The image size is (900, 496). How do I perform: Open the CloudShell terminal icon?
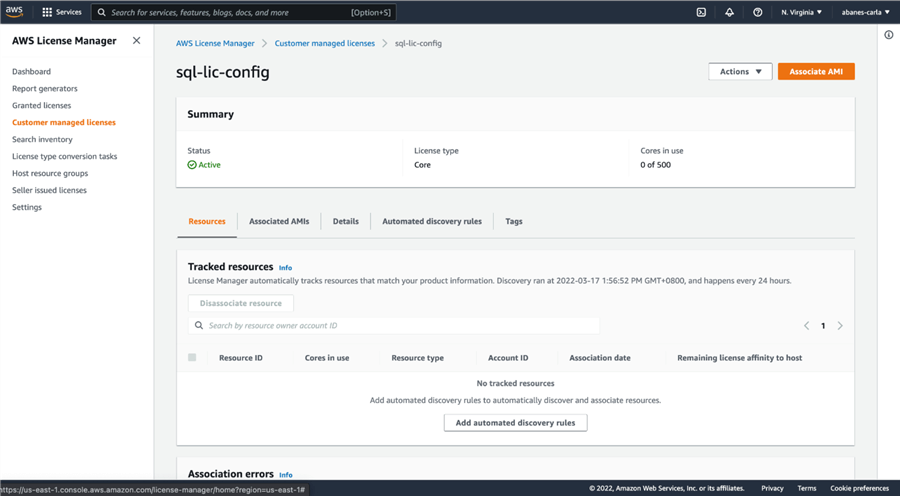pyautogui.click(x=701, y=12)
